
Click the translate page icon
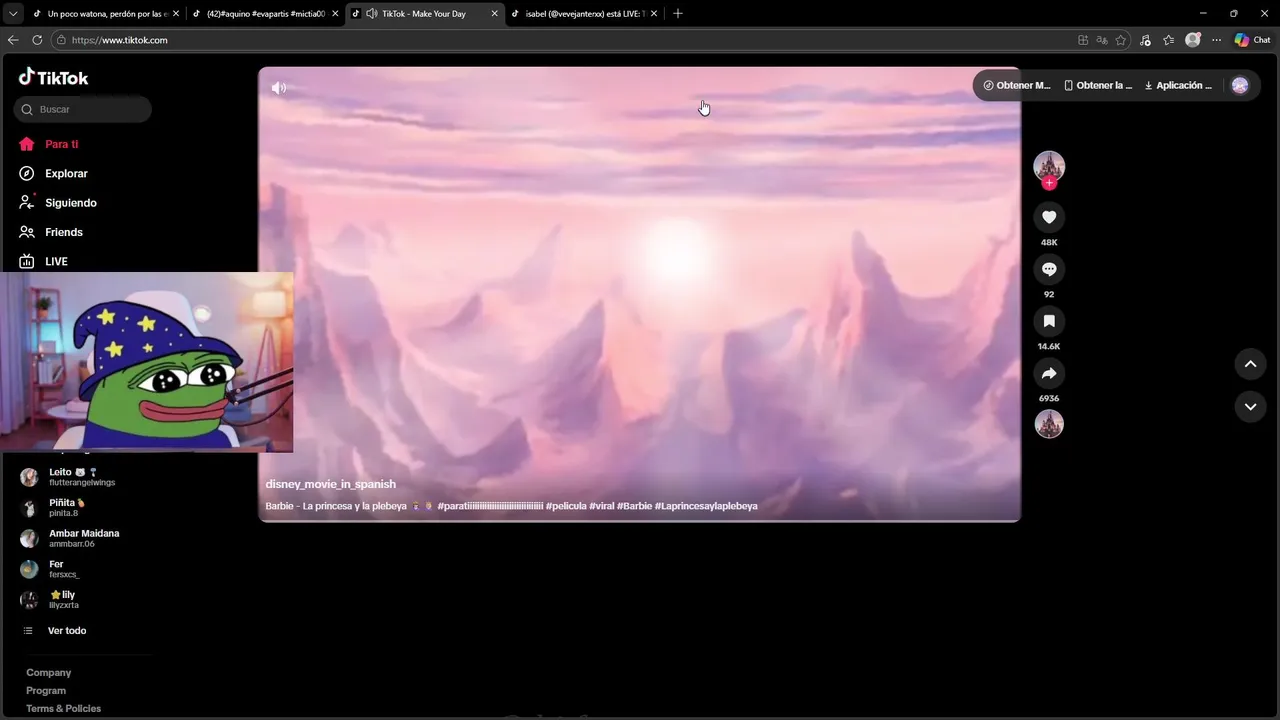click(1102, 40)
